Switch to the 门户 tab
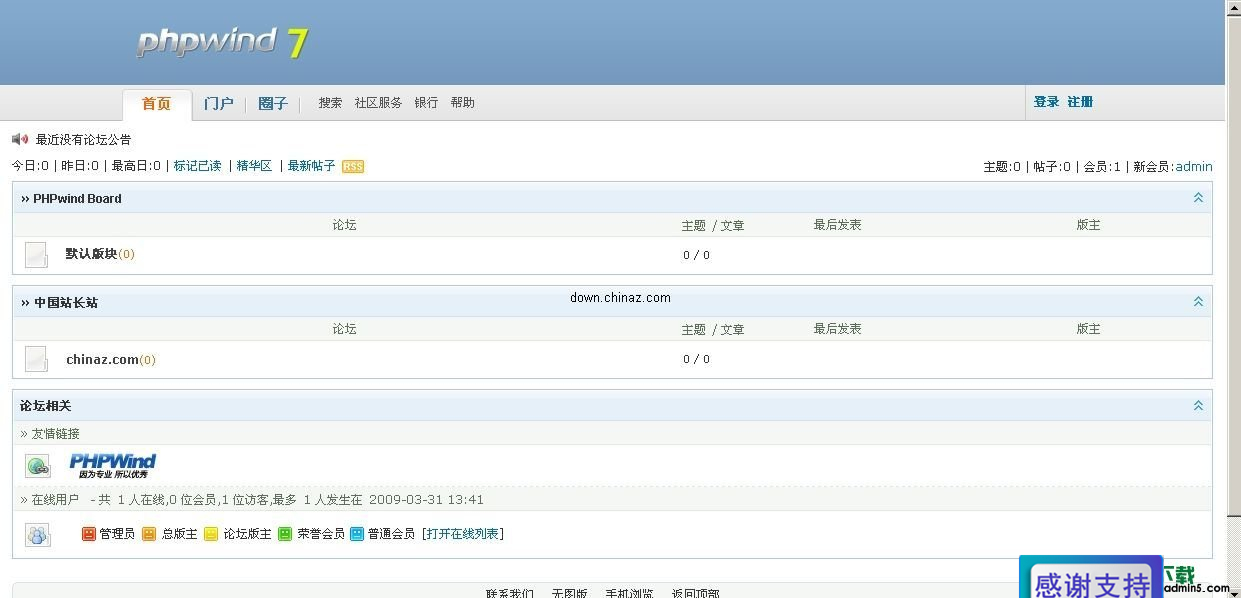The height and width of the screenshot is (598, 1241). click(218, 104)
